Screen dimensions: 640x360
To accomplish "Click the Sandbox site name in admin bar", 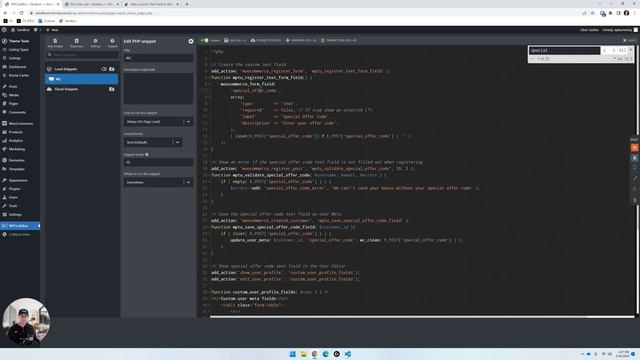I will pyautogui.click(x=20, y=30).
